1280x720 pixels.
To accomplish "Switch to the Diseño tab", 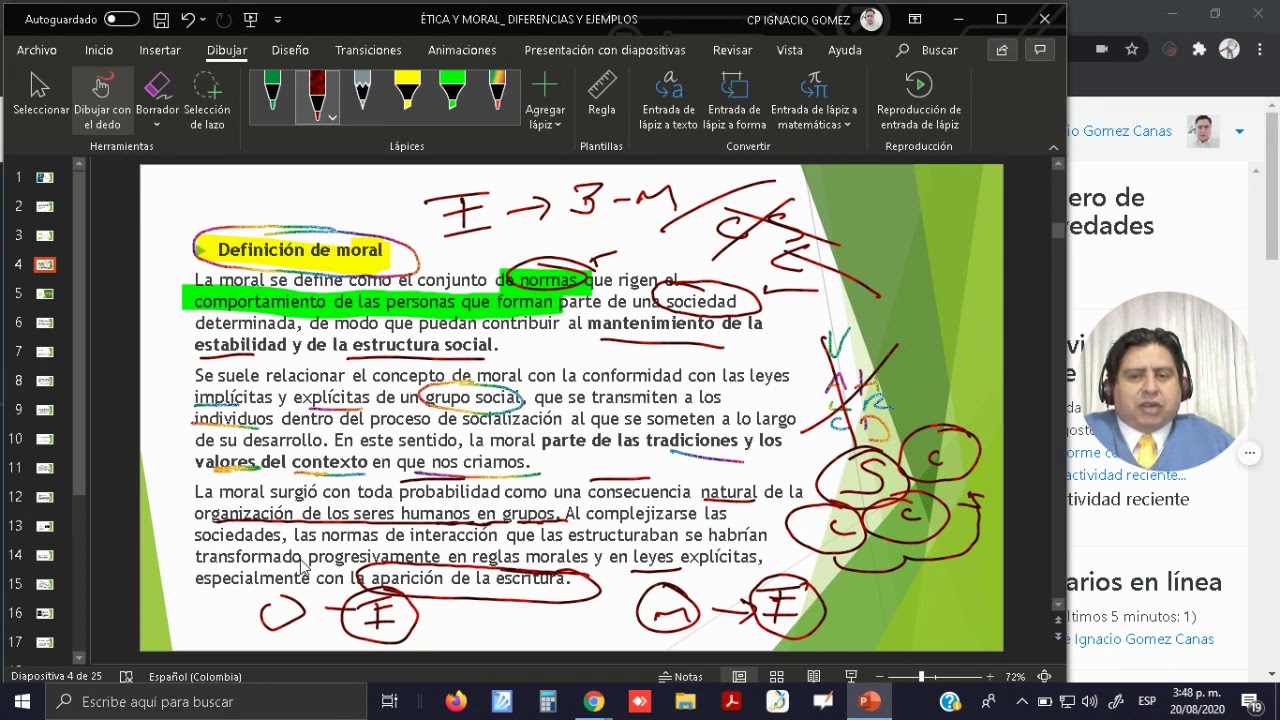I will 290,50.
